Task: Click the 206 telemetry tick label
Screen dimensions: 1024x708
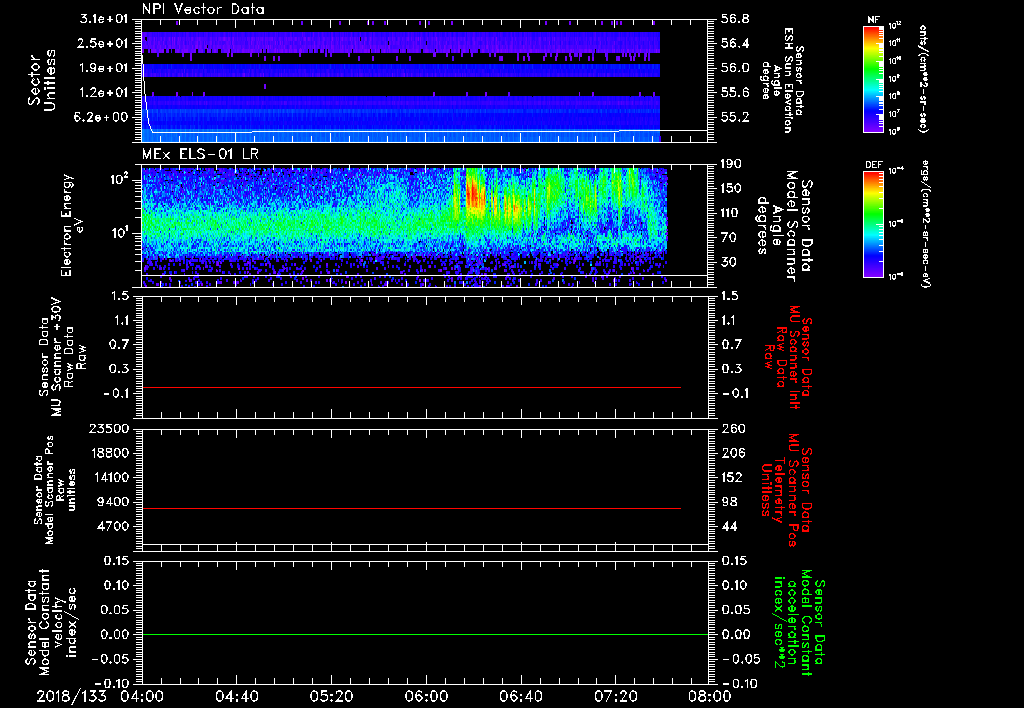Action: coord(732,453)
